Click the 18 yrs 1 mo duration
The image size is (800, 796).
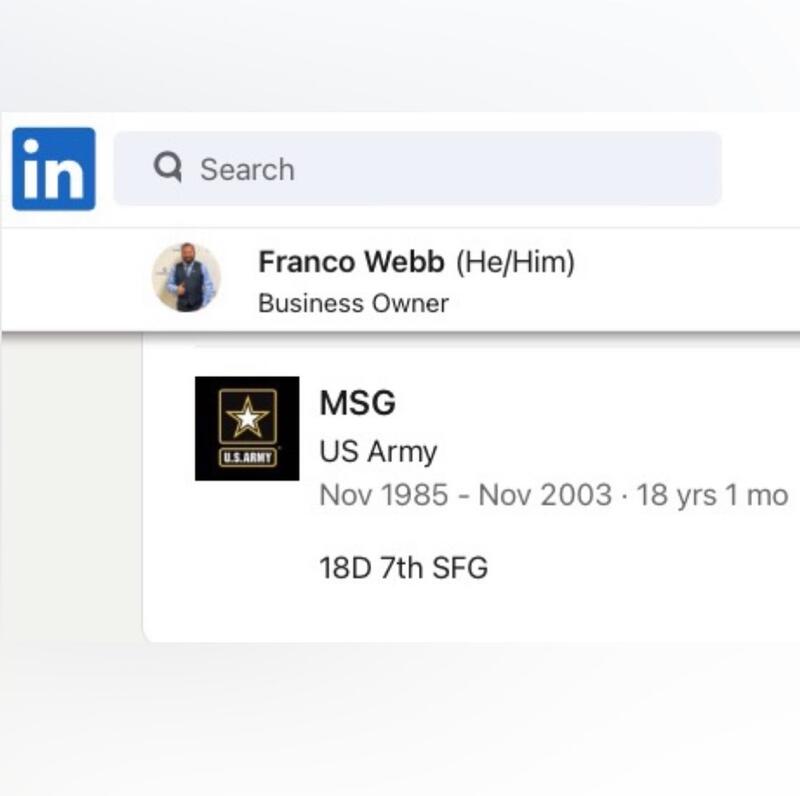pos(712,494)
